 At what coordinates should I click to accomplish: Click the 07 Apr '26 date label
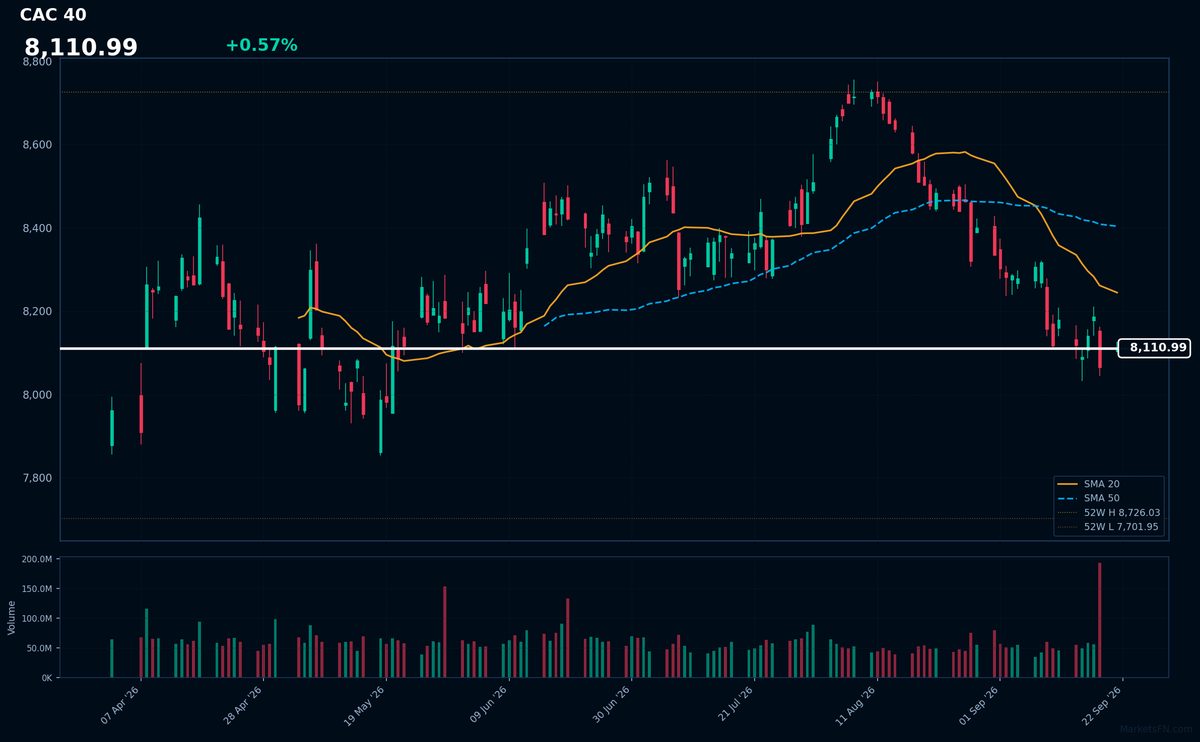point(121,706)
